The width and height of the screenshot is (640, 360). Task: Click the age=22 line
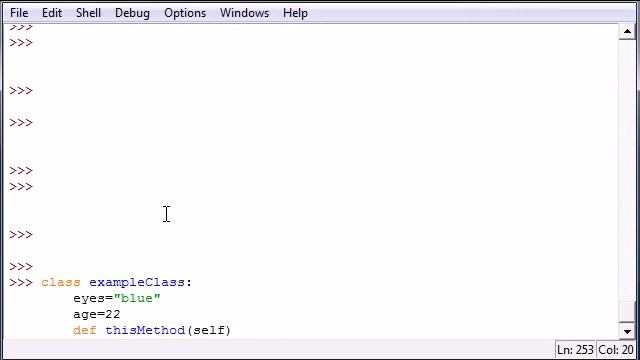[97, 314]
